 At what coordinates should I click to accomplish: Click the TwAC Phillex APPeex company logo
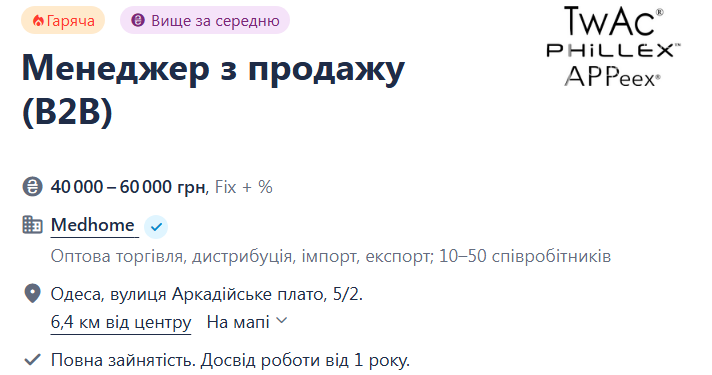click(613, 46)
